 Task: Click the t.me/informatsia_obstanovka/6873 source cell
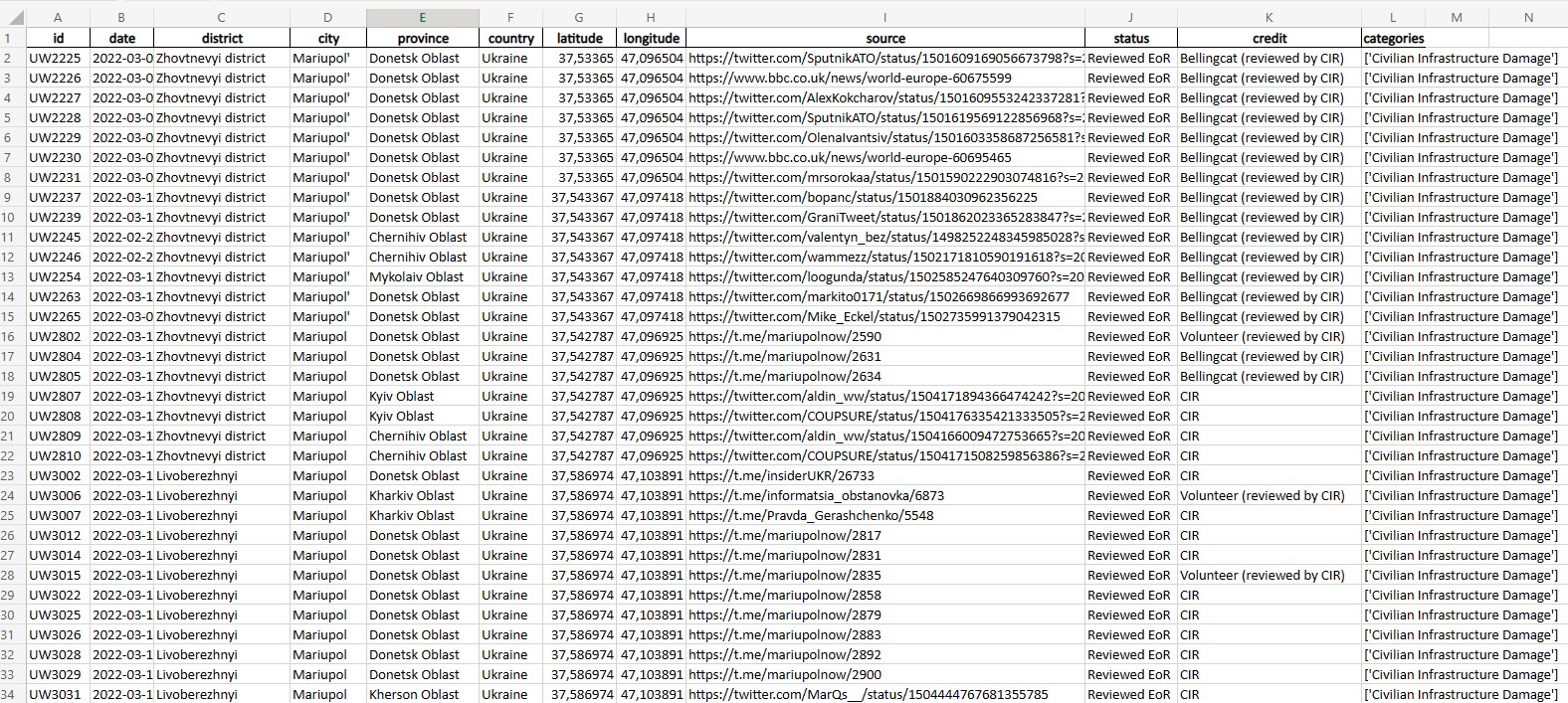click(885, 495)
